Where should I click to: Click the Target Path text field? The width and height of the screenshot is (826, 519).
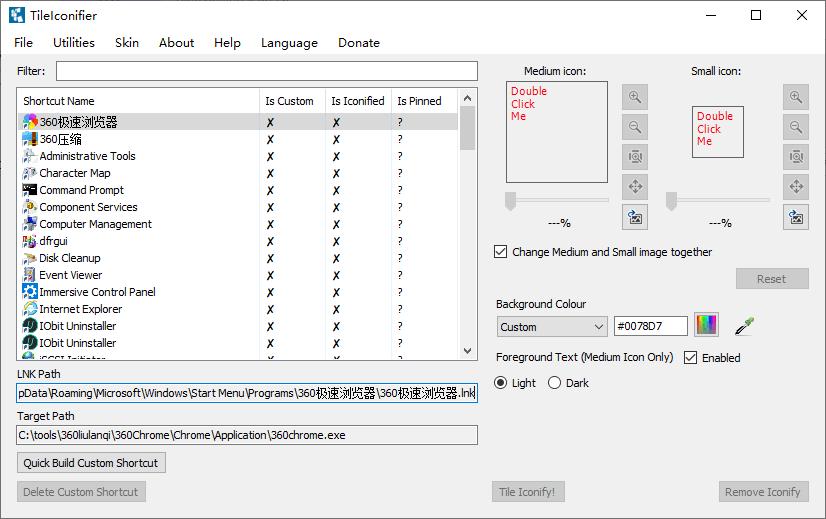[247, 435]
